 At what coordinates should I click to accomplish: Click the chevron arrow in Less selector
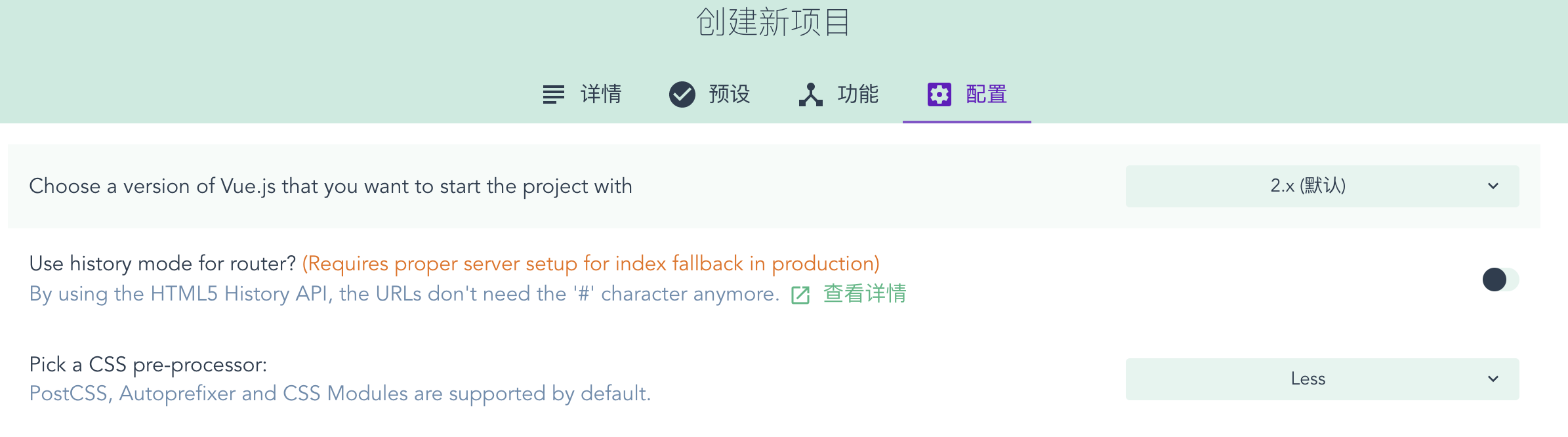[x=1493, y=379]
